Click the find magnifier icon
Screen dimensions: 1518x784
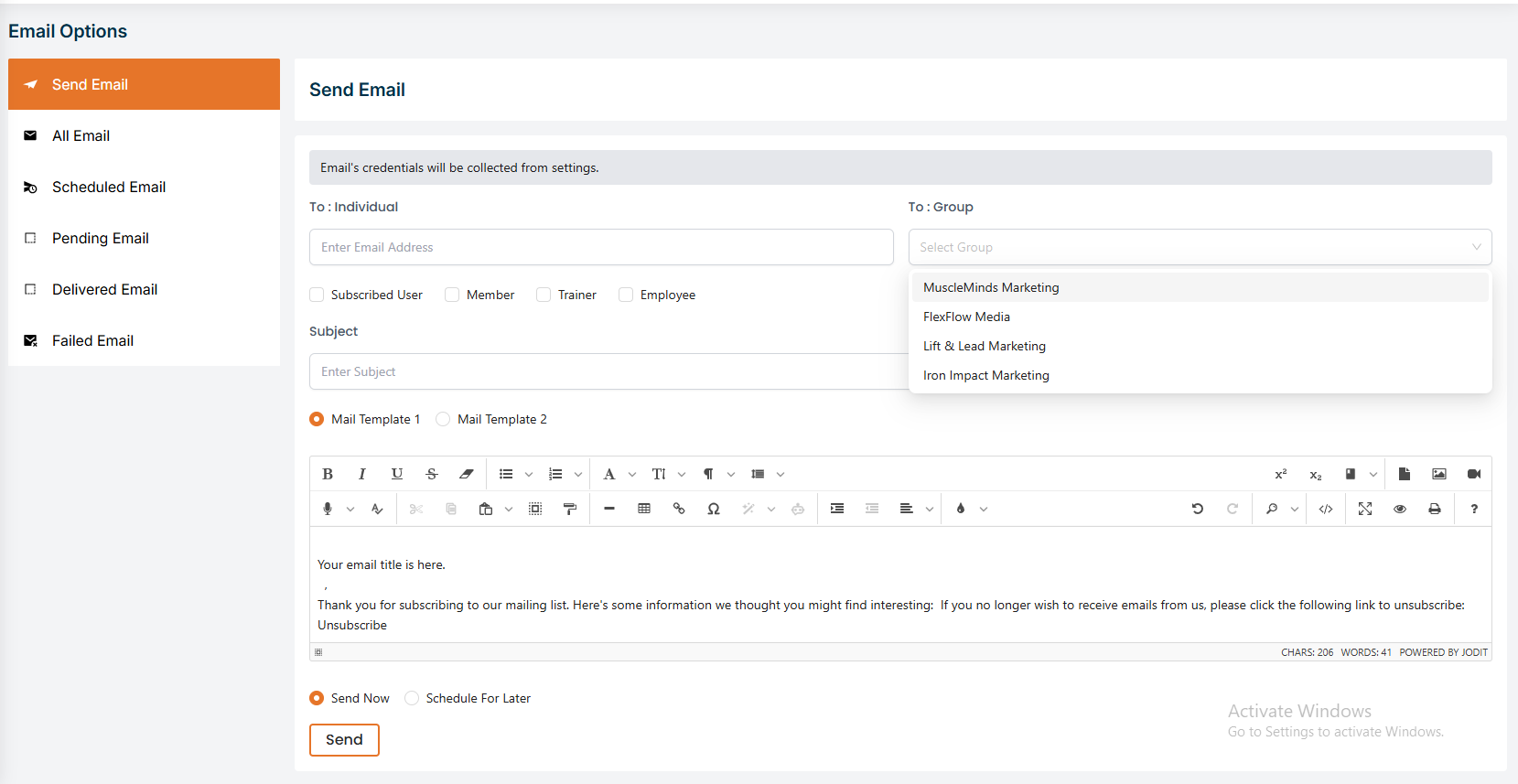[x=1272, y=509]
